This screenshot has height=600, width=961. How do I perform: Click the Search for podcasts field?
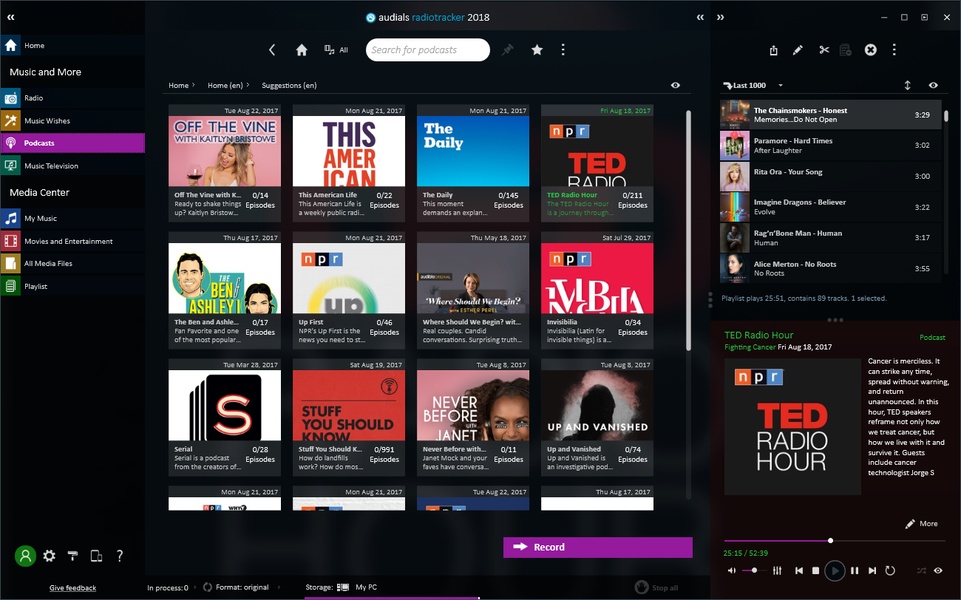[x=427, y=50]
